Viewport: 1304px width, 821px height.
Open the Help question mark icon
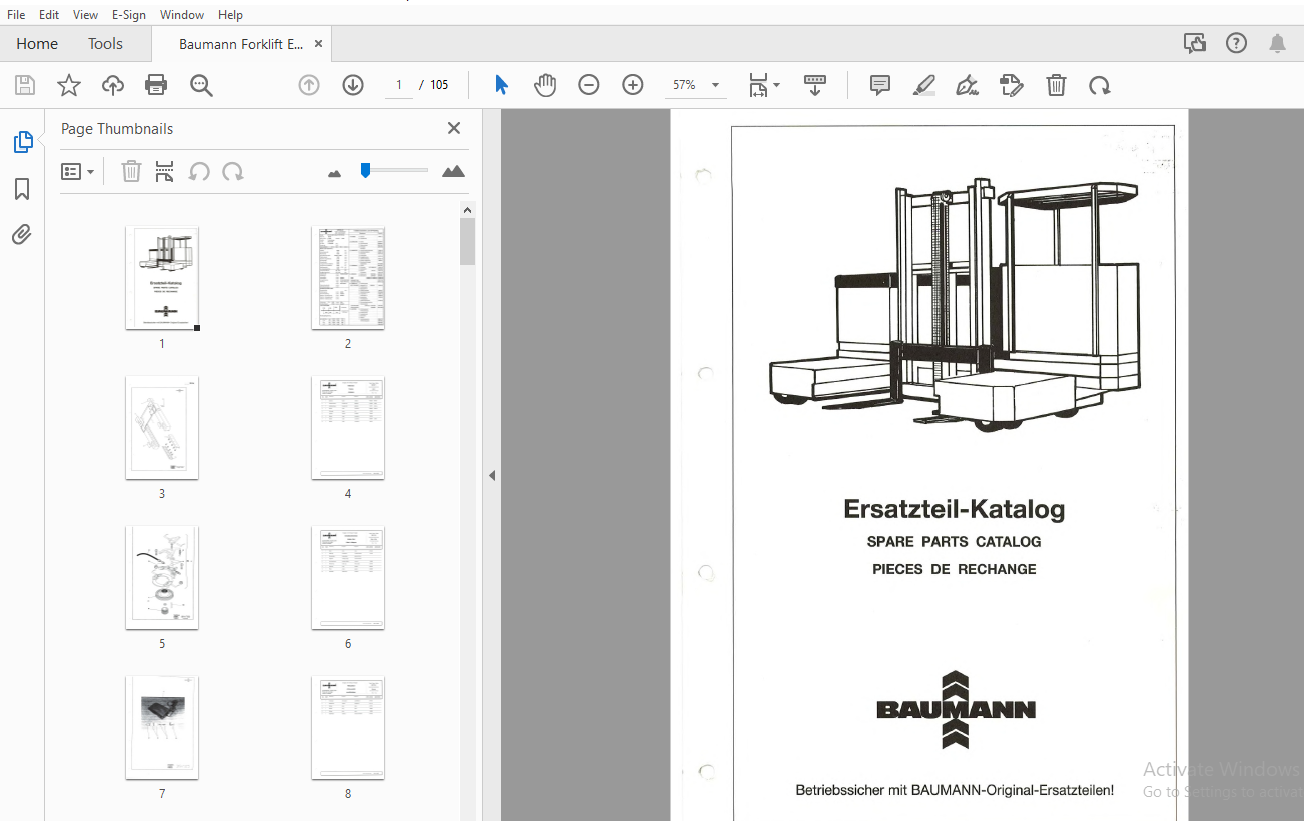1237,43
